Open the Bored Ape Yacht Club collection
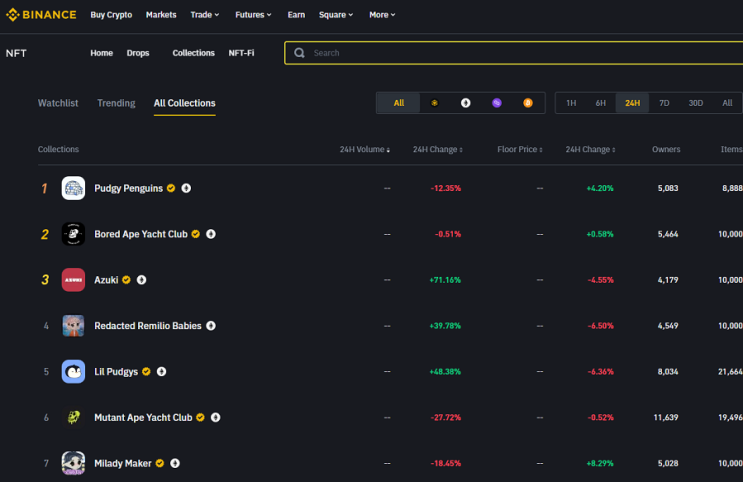743x482 pixels. point(141,234)
